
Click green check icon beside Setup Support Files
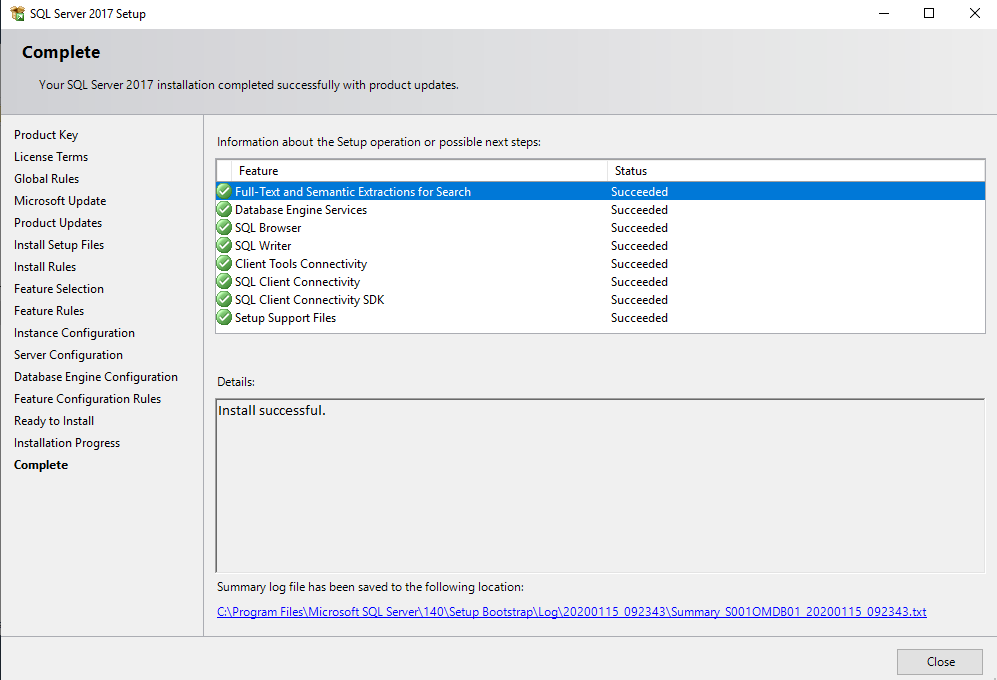point(224,317)
